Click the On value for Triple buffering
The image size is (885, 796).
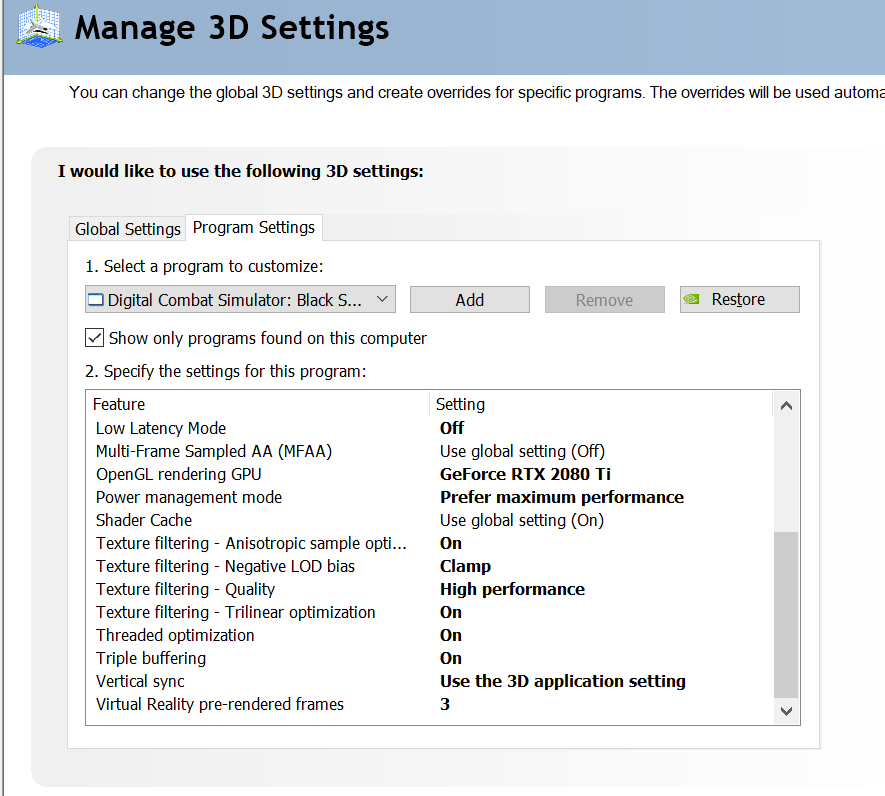point(451,658)
